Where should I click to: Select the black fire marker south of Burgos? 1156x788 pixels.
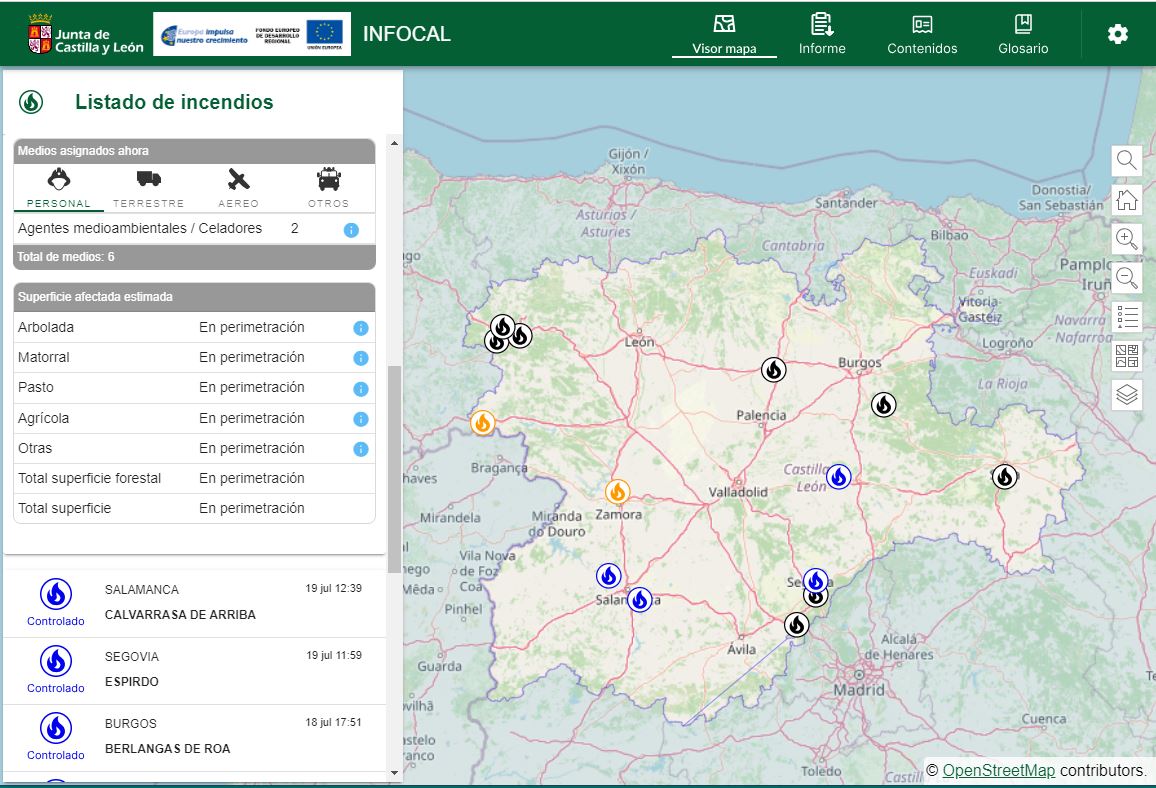point(883,405)
